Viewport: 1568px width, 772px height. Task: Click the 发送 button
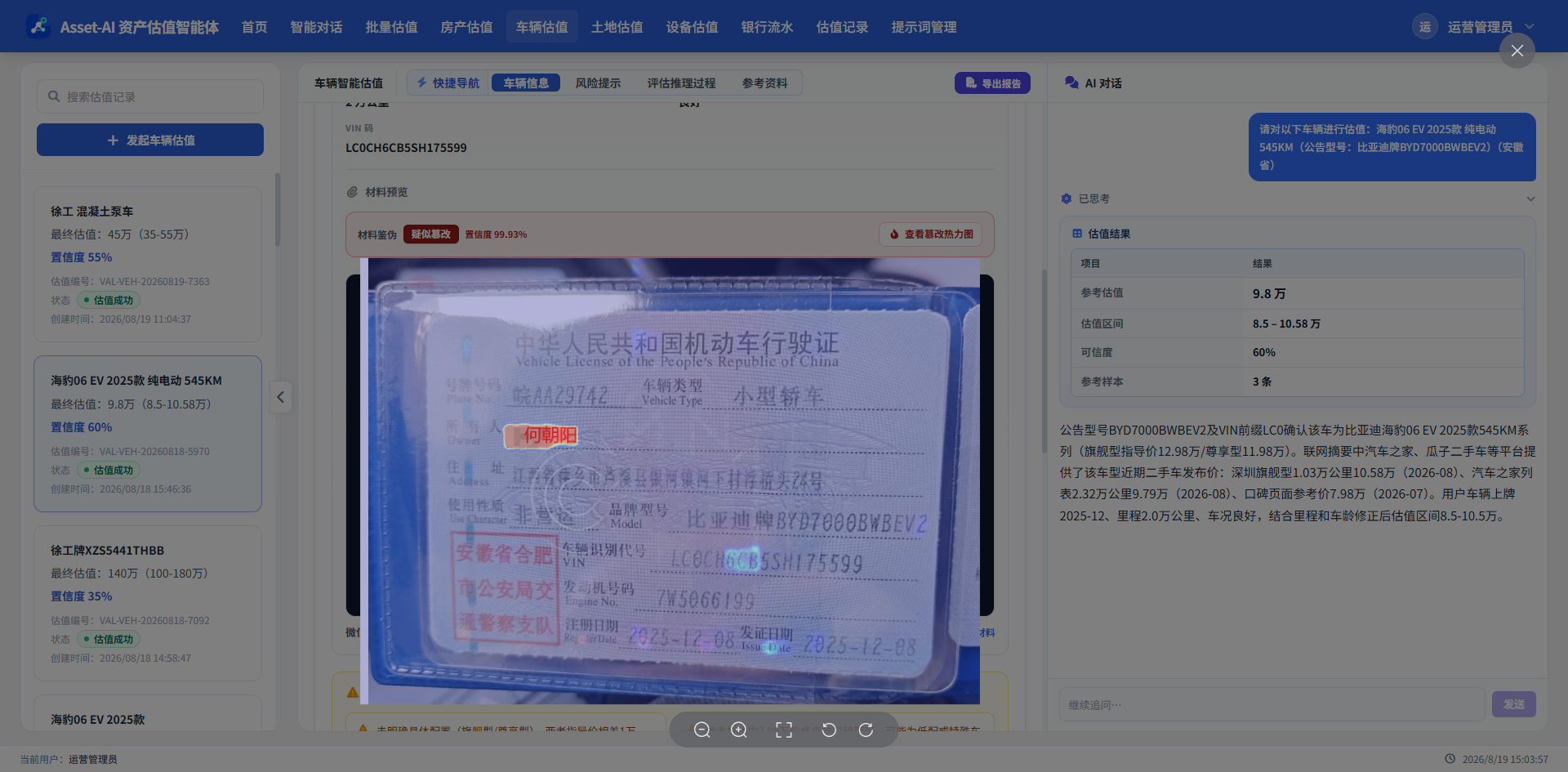[x=1513, y=704]
